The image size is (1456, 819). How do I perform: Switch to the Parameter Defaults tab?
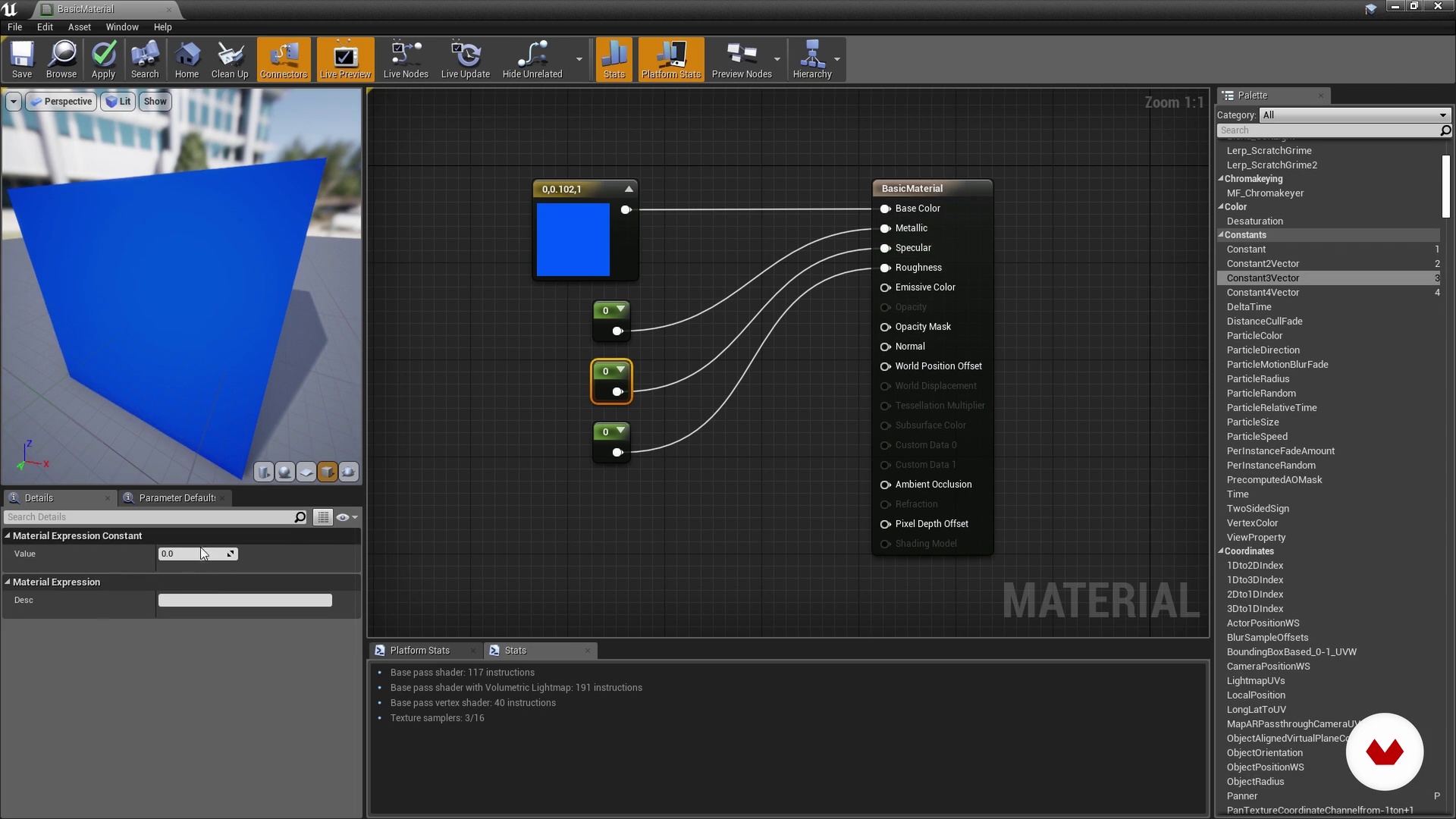click(x=177, y=498)
